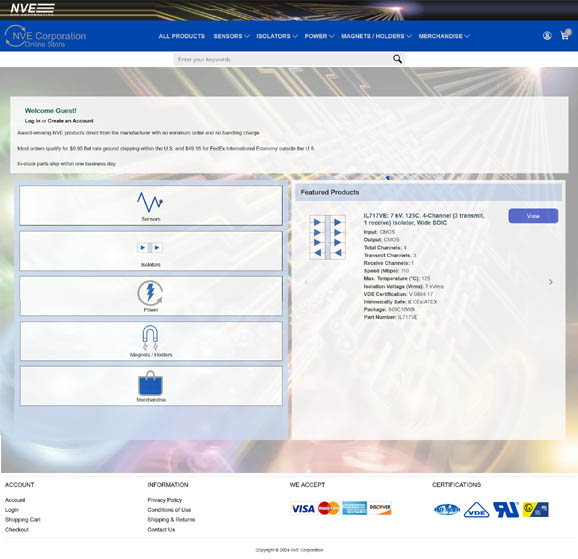This screenshot has height=559, width=578.
Task: Click the View button for IL717VE
Action: (x=533, y=216)
